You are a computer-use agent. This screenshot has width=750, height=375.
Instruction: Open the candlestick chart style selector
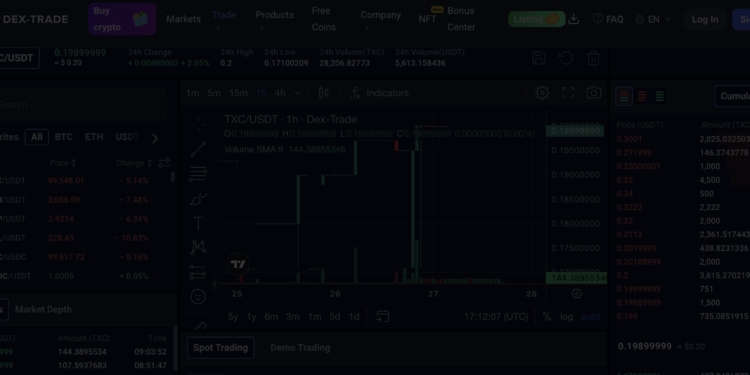pos(324,93)
